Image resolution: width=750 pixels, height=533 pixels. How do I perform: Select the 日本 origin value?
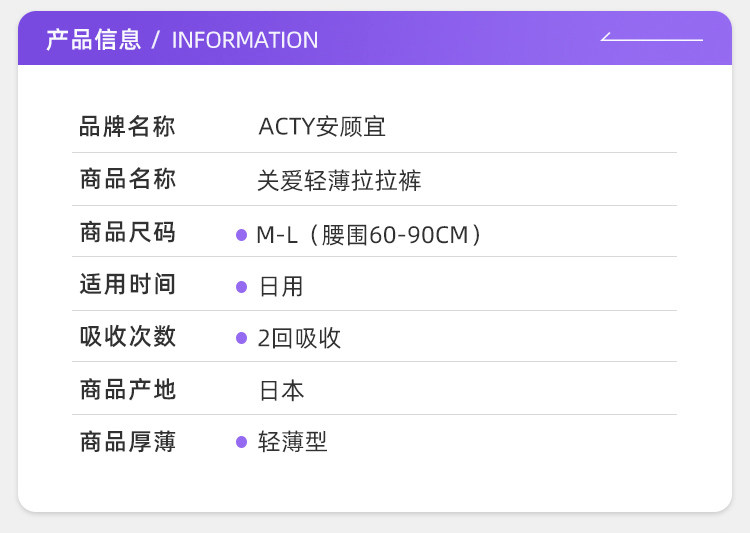(x=281, y=391)
